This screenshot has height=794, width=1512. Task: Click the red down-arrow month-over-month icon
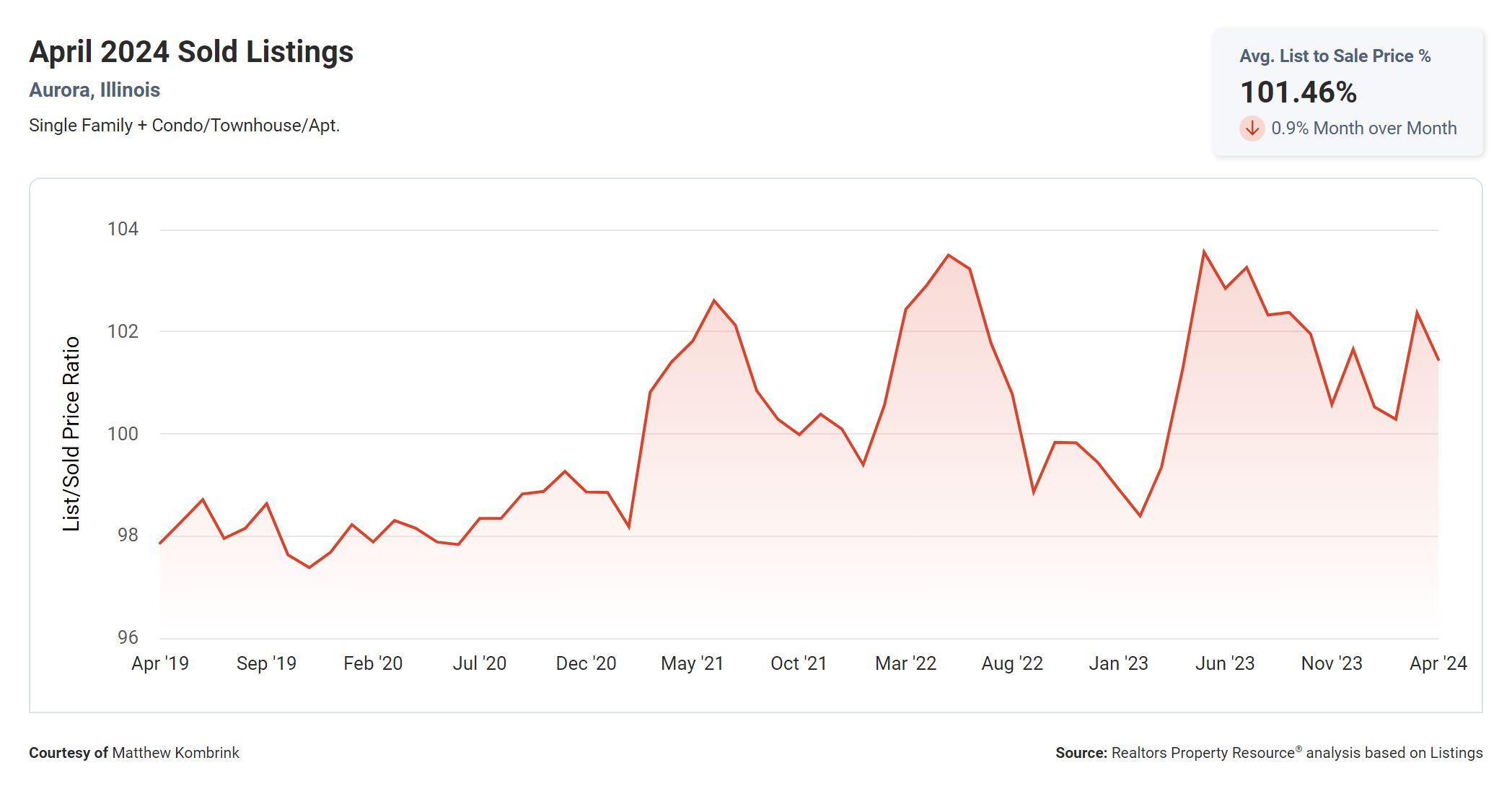[1252, 128]
